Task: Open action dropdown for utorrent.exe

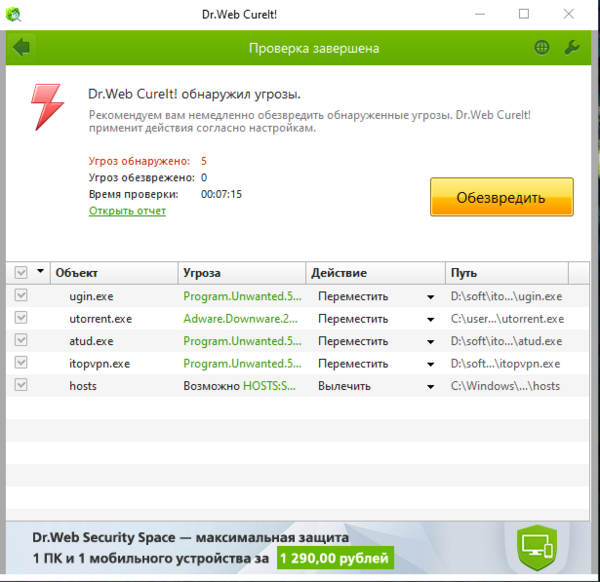Action: point(430,320)
